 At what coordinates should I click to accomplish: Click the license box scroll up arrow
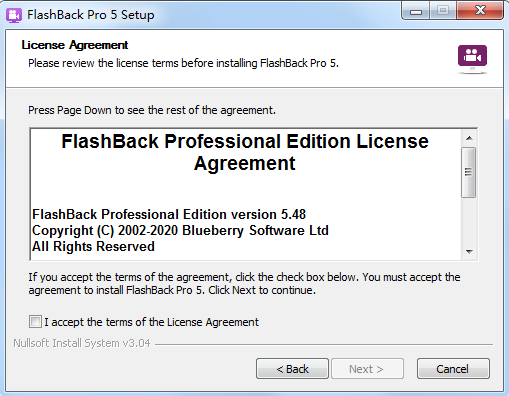click(x=469, y=138)
